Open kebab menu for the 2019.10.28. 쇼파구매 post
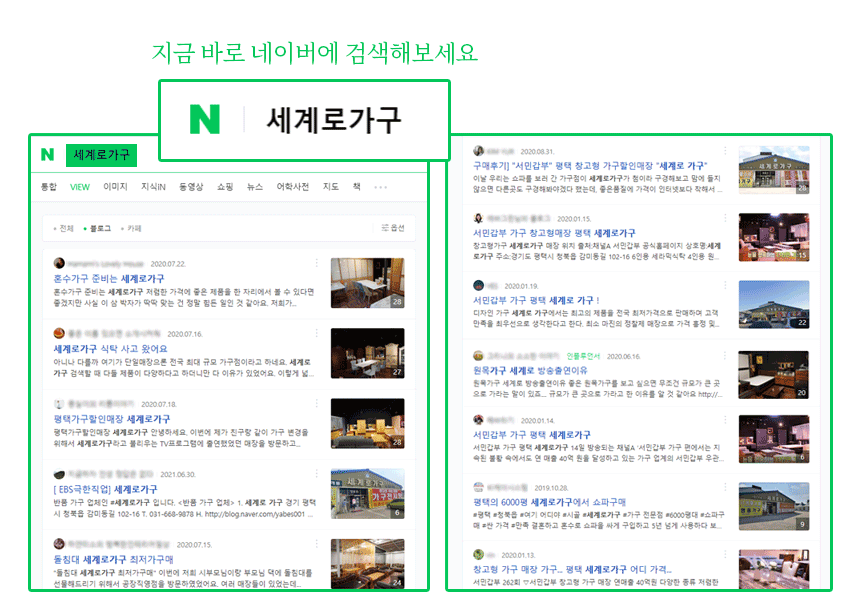860x614 pixels. [725, 487]
